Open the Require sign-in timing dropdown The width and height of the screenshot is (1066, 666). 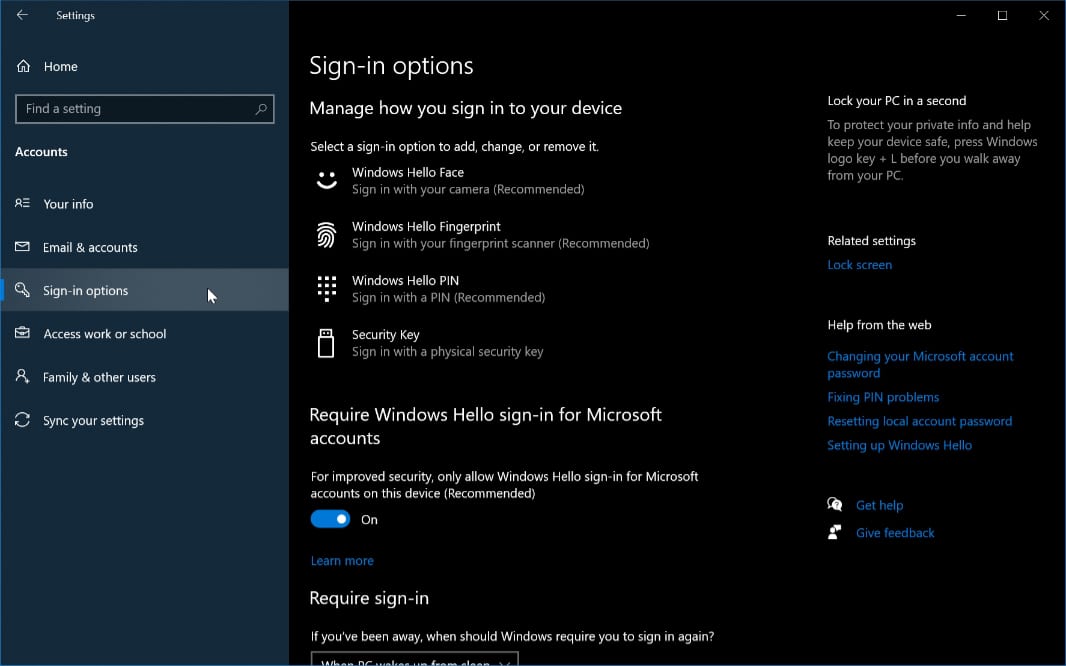pyautogui.click(x=414, y=660)
